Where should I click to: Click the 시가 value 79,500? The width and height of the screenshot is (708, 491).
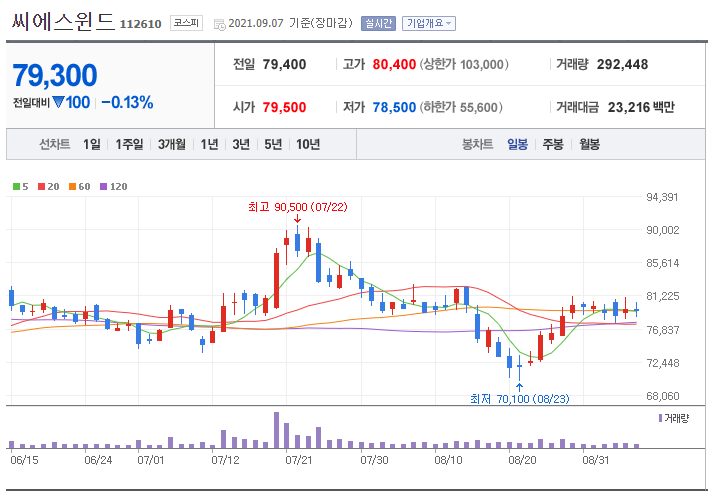pos(284,108)
